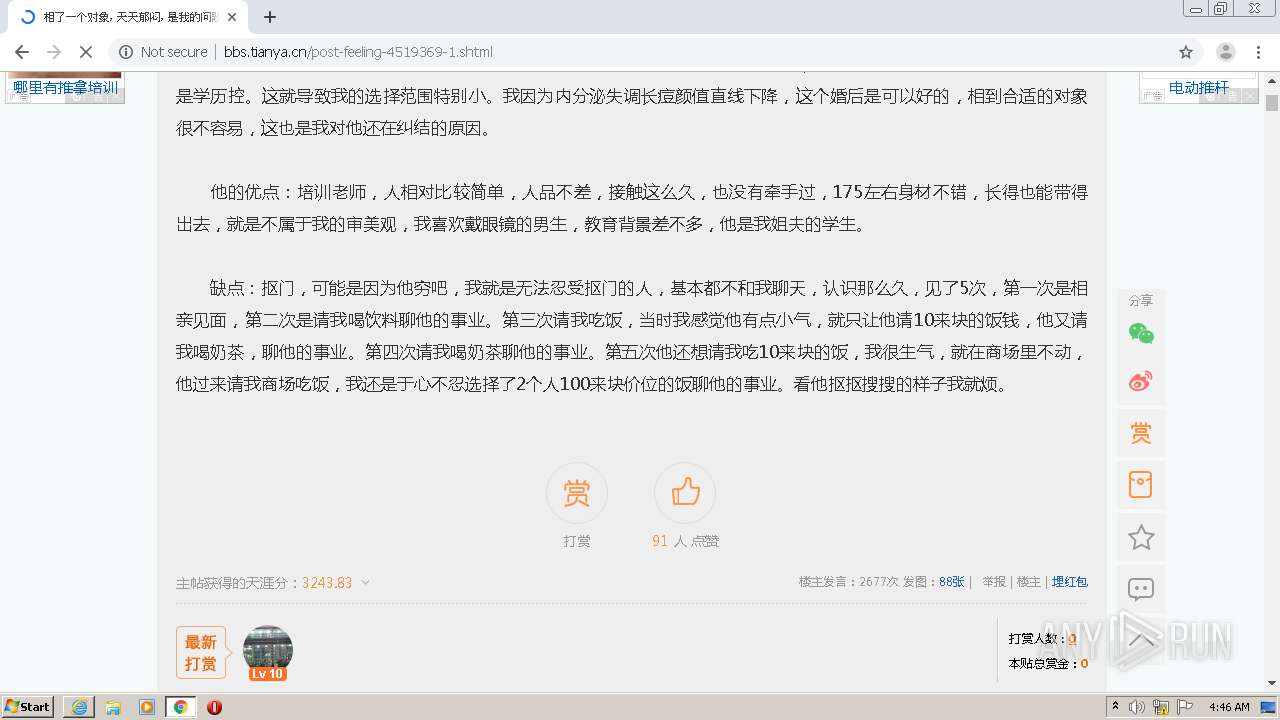View Not secure site information
Image resolution: width=1280 pixels, height=720 pixels.
point(164,52)
